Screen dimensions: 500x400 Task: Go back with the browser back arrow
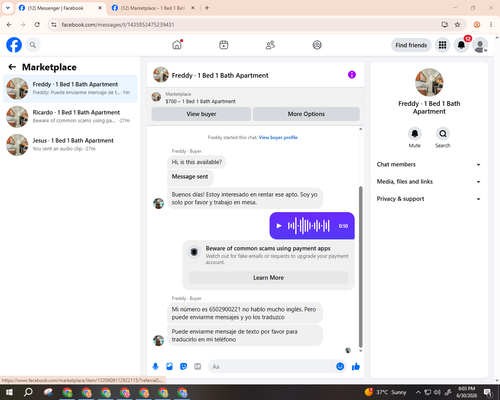9,25
